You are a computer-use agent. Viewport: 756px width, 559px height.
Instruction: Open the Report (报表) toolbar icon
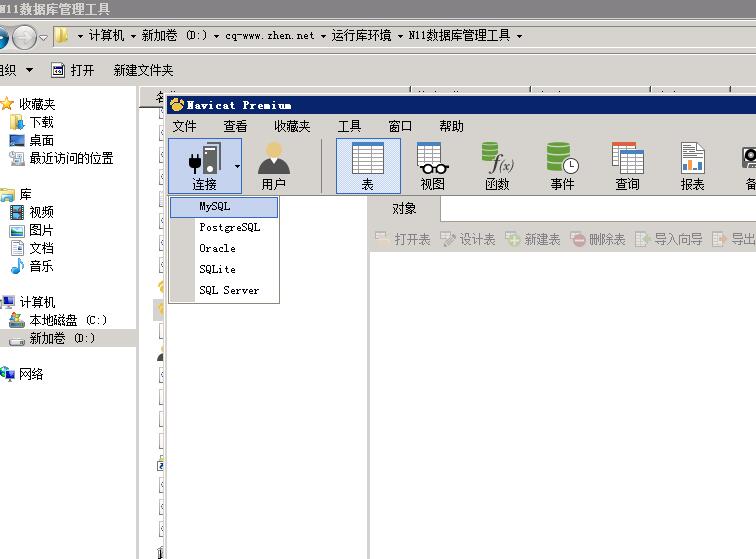692,164
